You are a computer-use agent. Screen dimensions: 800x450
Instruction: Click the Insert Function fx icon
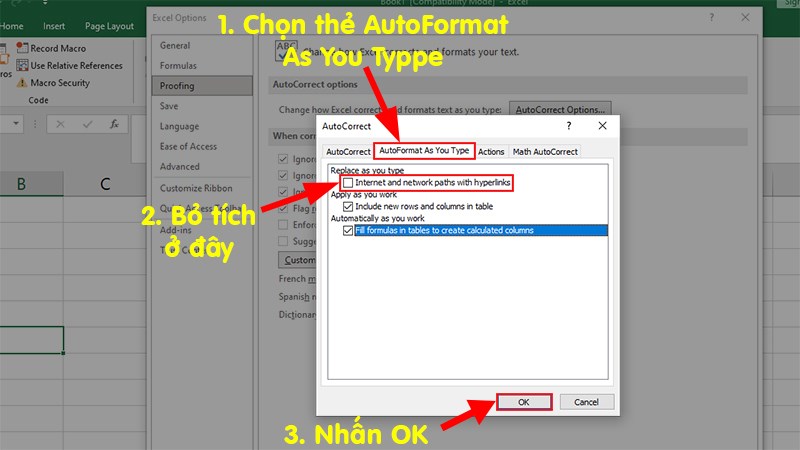pyautogui.click(x=115, y=125)
